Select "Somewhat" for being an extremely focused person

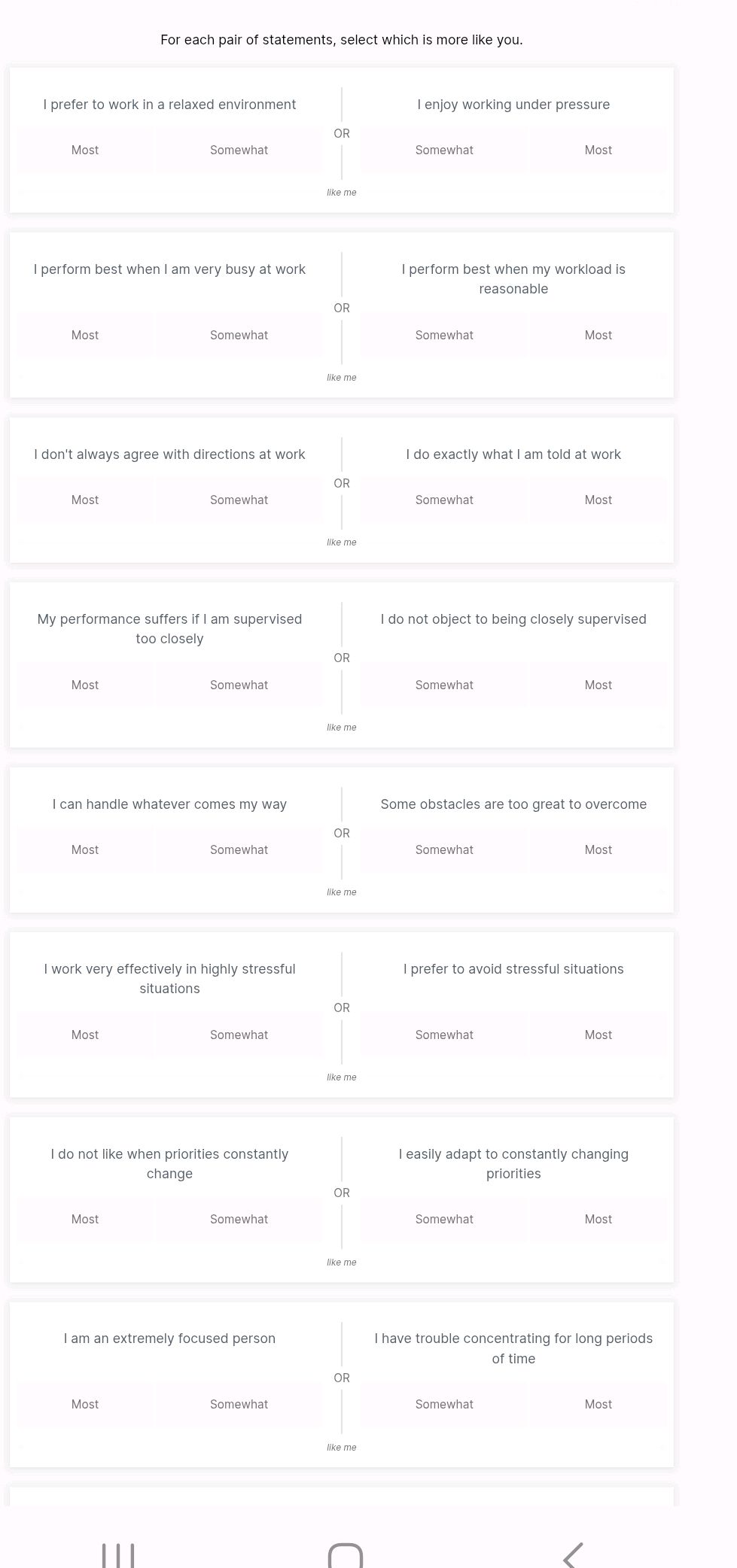point(239,1404)
